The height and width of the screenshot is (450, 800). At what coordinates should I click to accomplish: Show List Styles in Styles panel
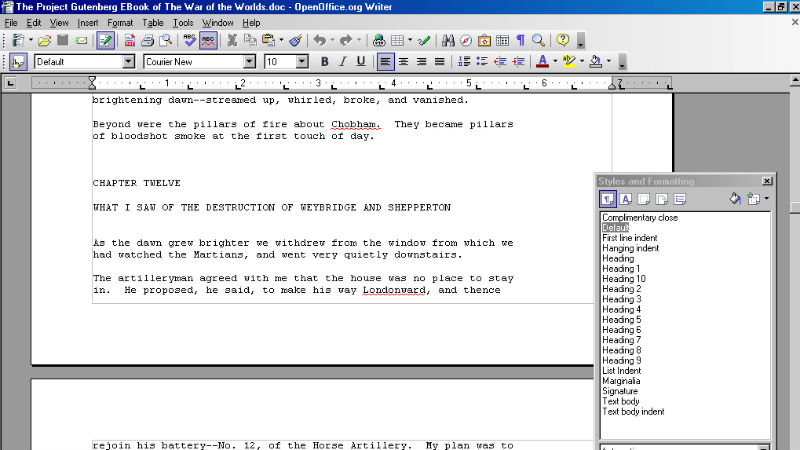[680, 199]
